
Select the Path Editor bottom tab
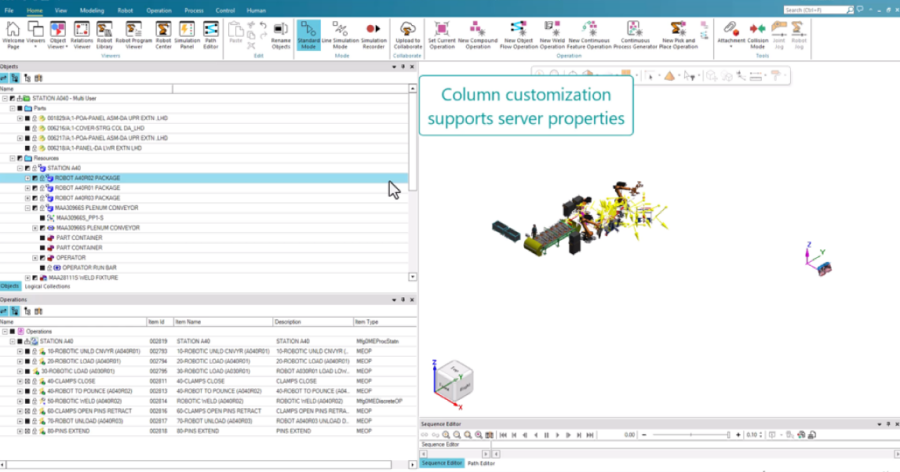point(481,463)
